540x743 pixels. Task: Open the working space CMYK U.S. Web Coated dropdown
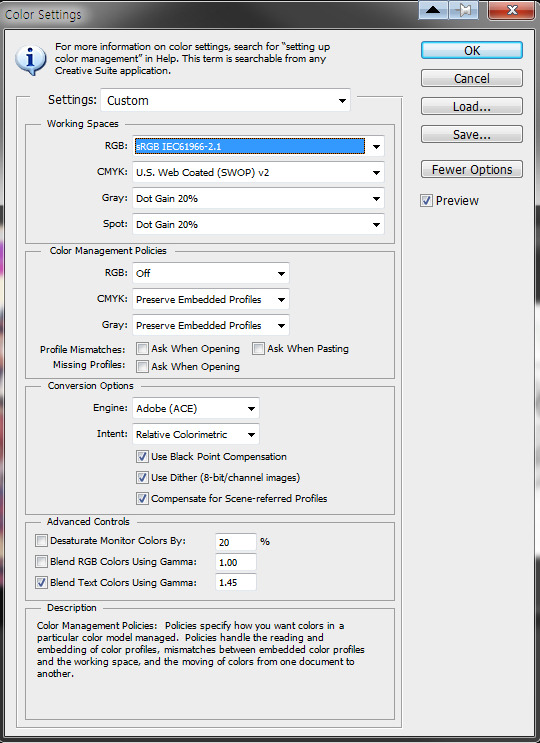258,172
